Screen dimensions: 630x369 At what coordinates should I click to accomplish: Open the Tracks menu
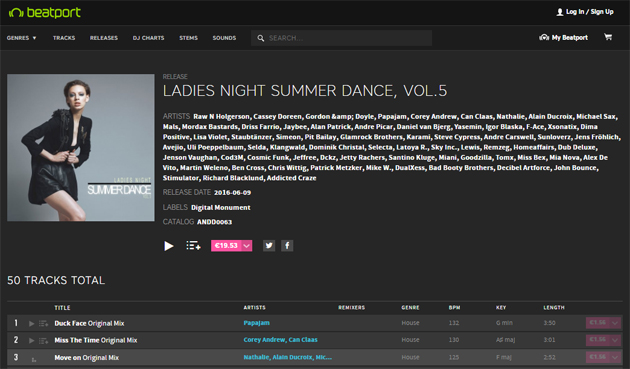pyautogui.click(x=64, y=38)
